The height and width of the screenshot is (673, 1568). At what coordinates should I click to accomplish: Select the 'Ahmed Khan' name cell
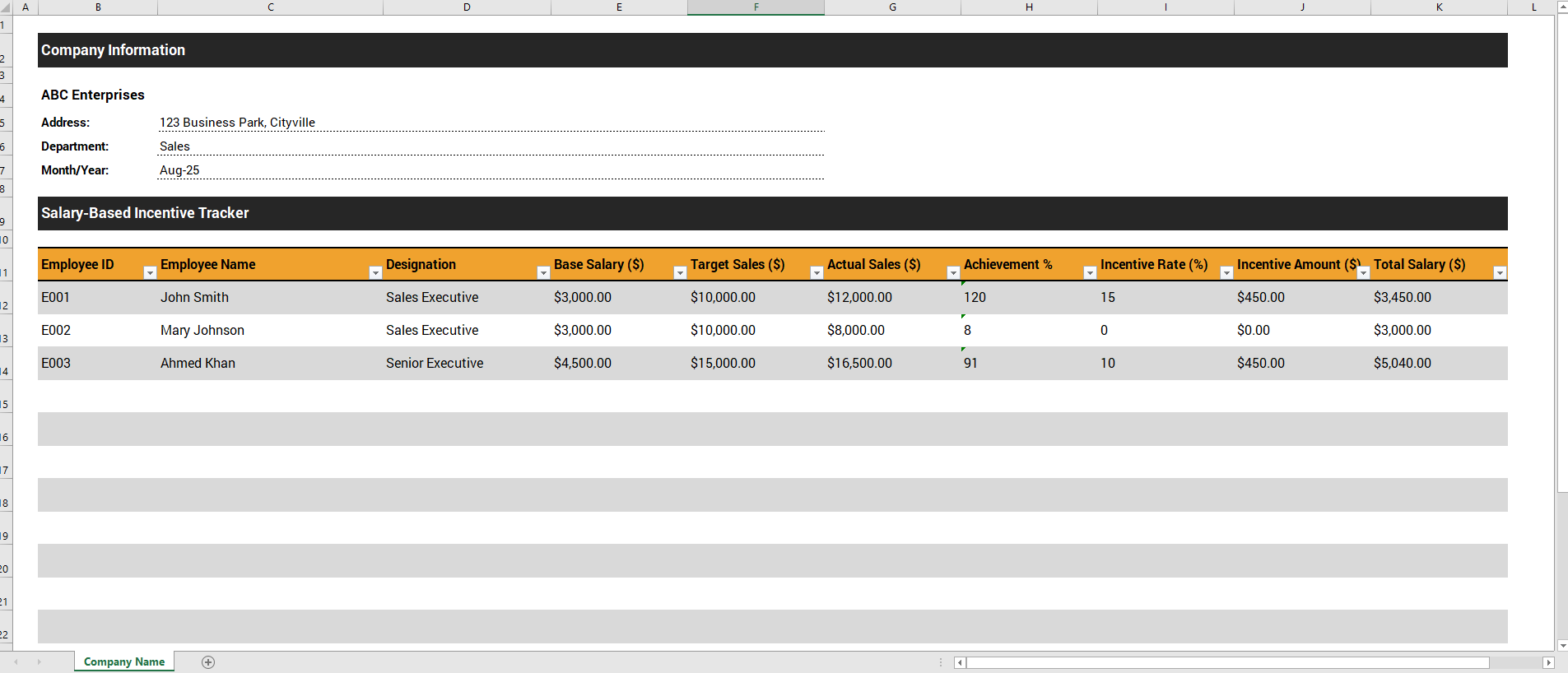coord(270,363)
